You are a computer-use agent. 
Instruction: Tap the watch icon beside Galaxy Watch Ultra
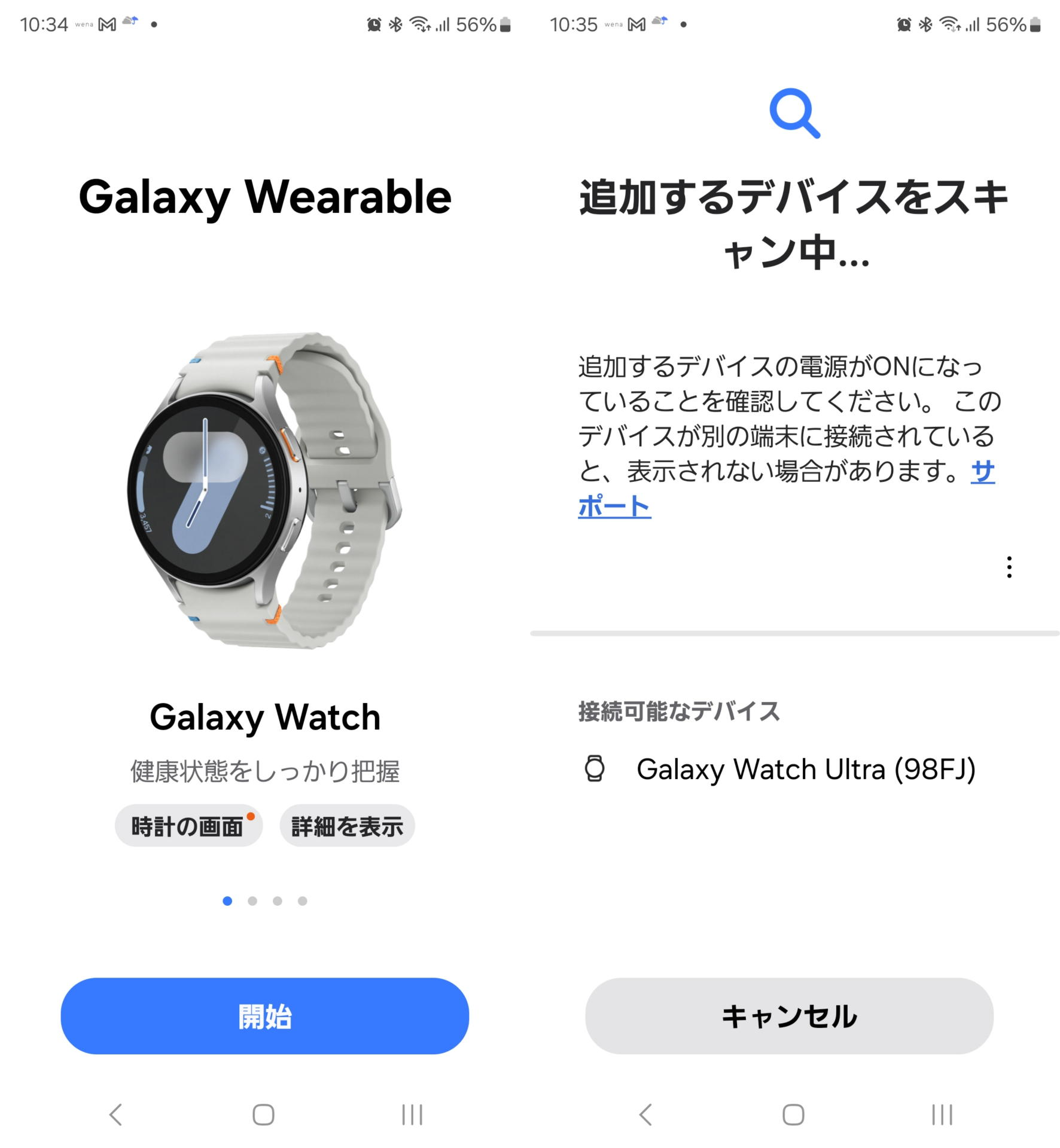click(595, 768)
